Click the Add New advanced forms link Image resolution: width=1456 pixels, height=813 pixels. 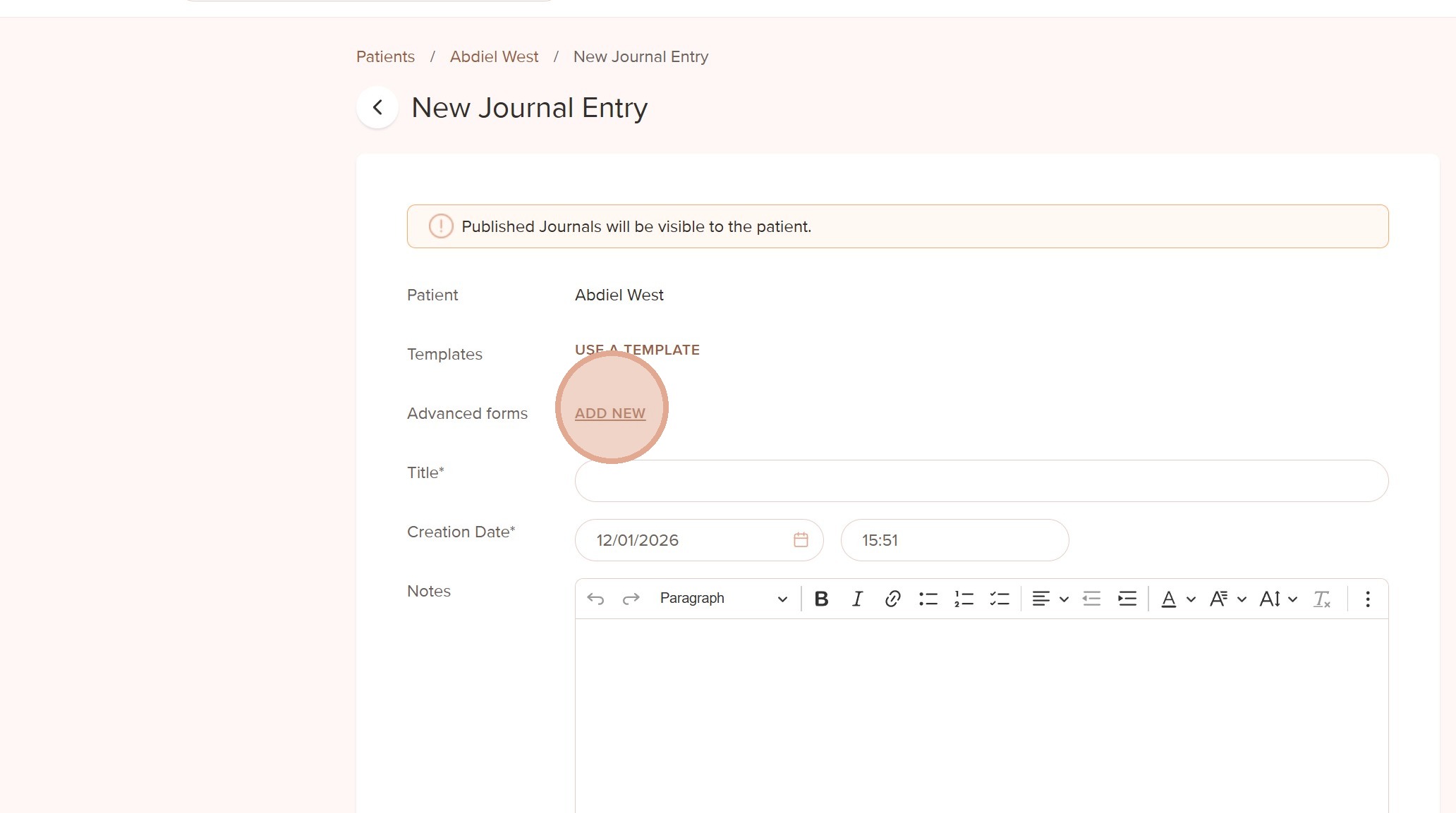tap(610, 414)
